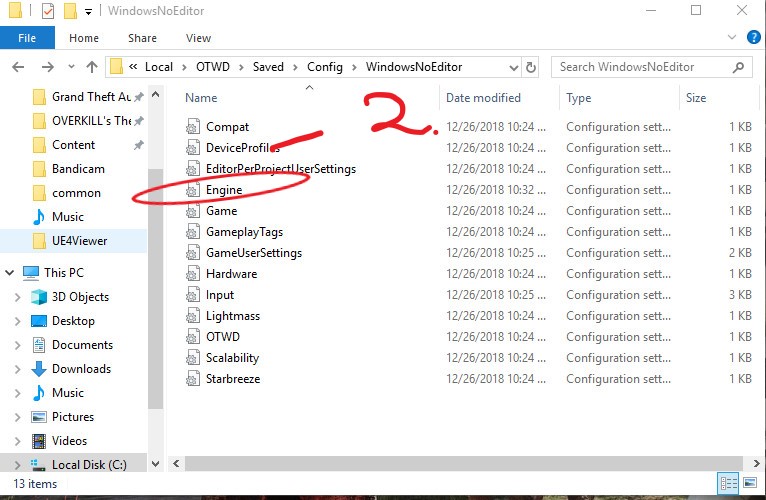Select the Lightmass file icon

pyautogui.click(x=192, y=316)
